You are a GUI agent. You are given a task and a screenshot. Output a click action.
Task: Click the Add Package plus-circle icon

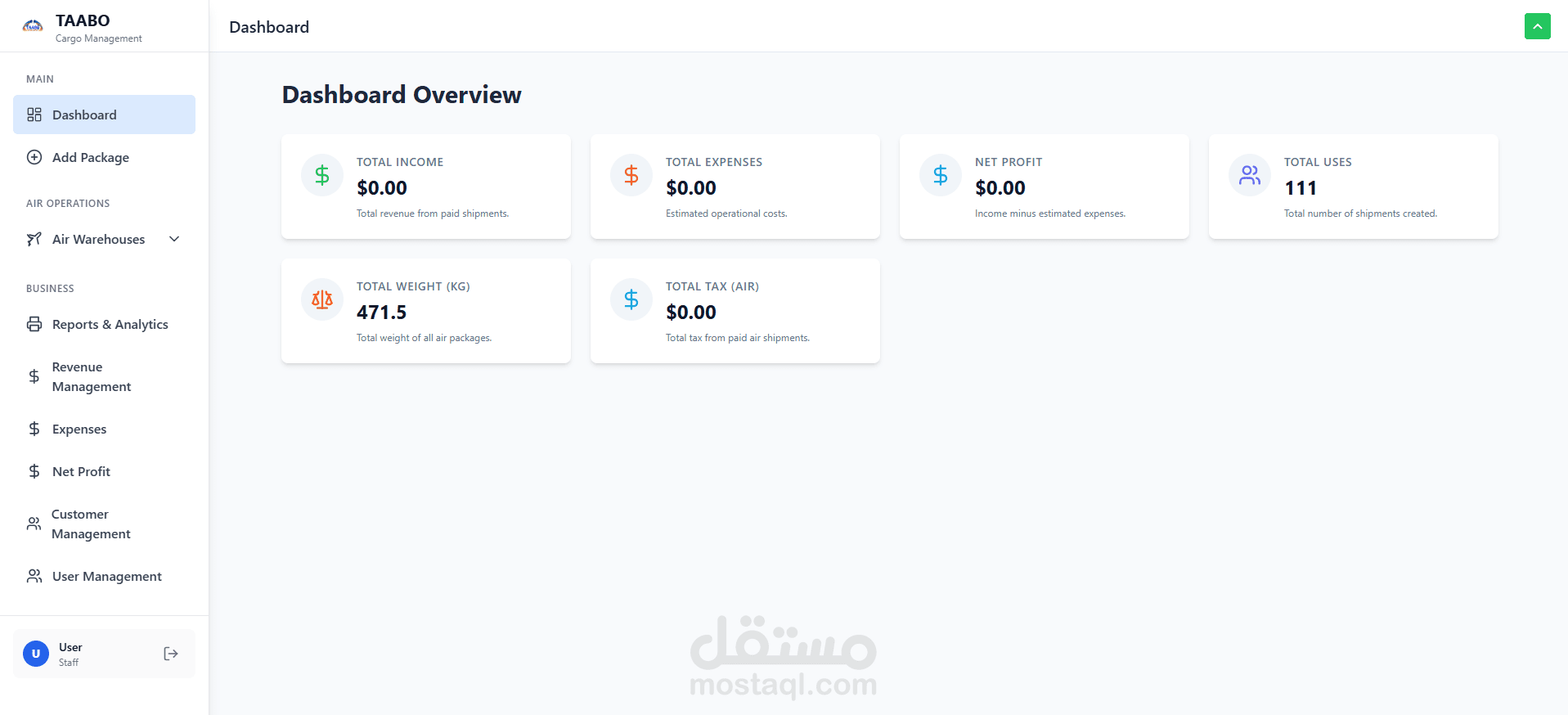click(x=34, y=157)
